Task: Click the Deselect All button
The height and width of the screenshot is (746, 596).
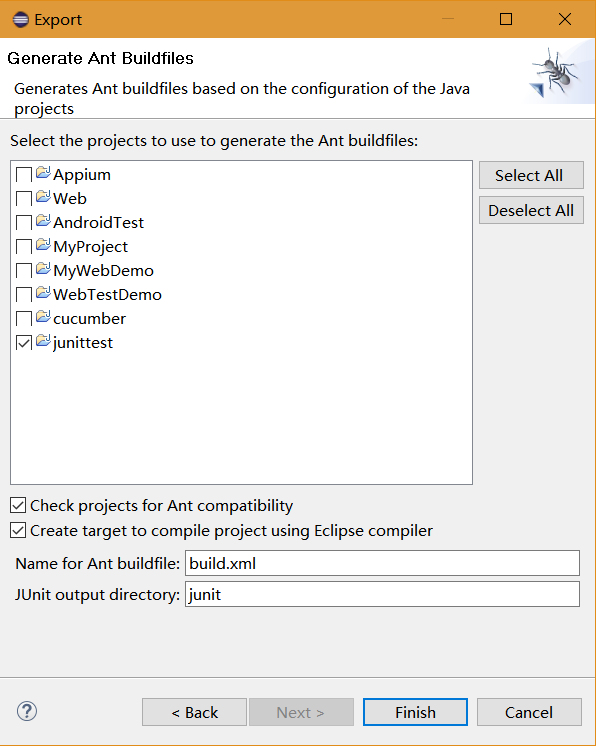Action: [531, 210]
